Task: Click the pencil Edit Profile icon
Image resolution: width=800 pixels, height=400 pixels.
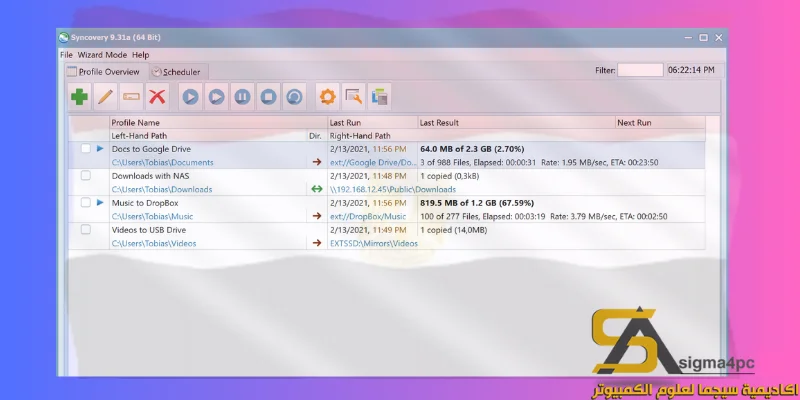Action: (x=106, y=96)
